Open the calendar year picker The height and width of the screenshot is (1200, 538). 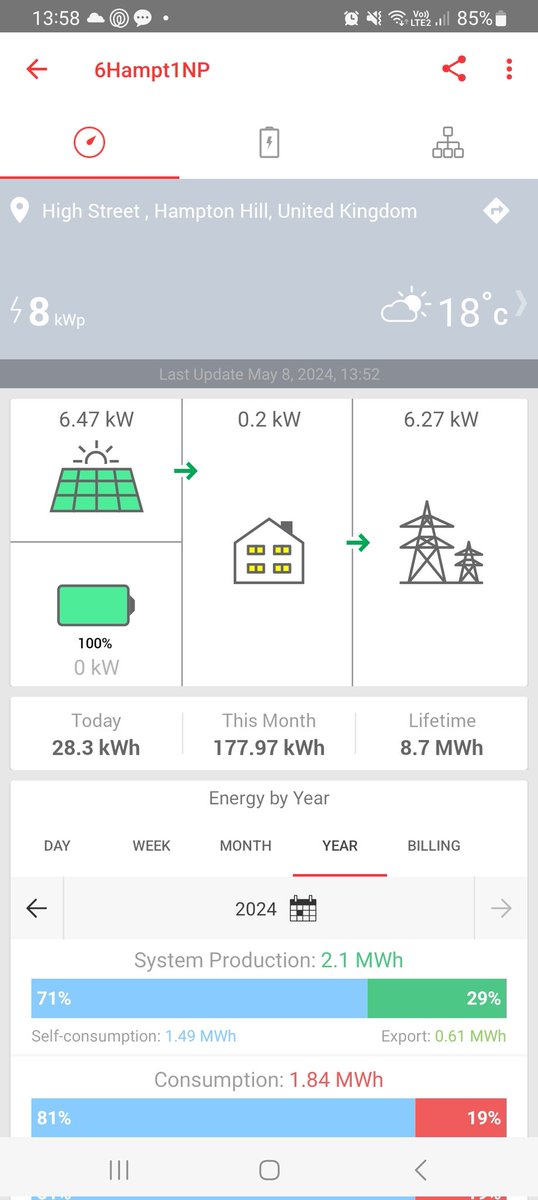pyautogui.click(x=303, y=908)
